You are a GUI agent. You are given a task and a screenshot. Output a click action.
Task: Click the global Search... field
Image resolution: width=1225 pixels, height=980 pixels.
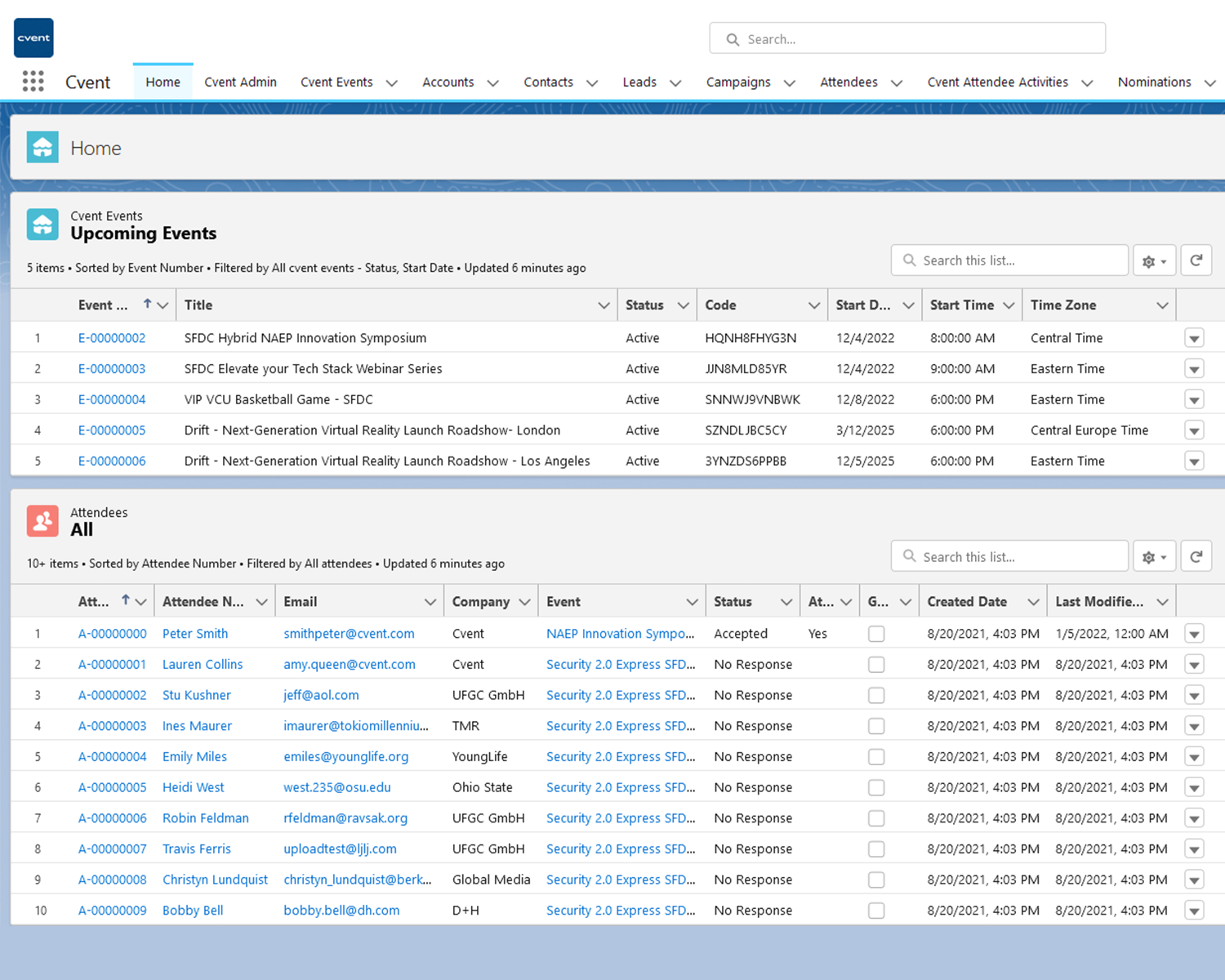pyautogui.click(x=907, y=38)
